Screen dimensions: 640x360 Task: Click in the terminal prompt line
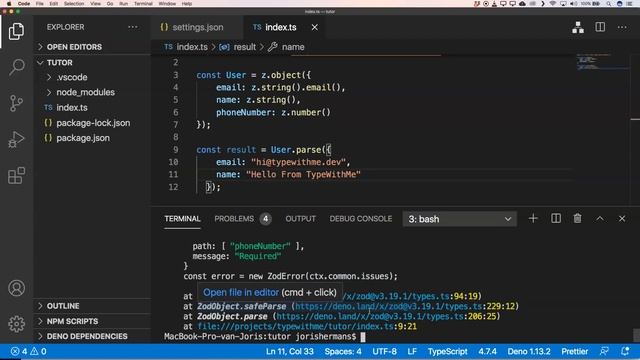pyautogui.click(x=265, y=337)
